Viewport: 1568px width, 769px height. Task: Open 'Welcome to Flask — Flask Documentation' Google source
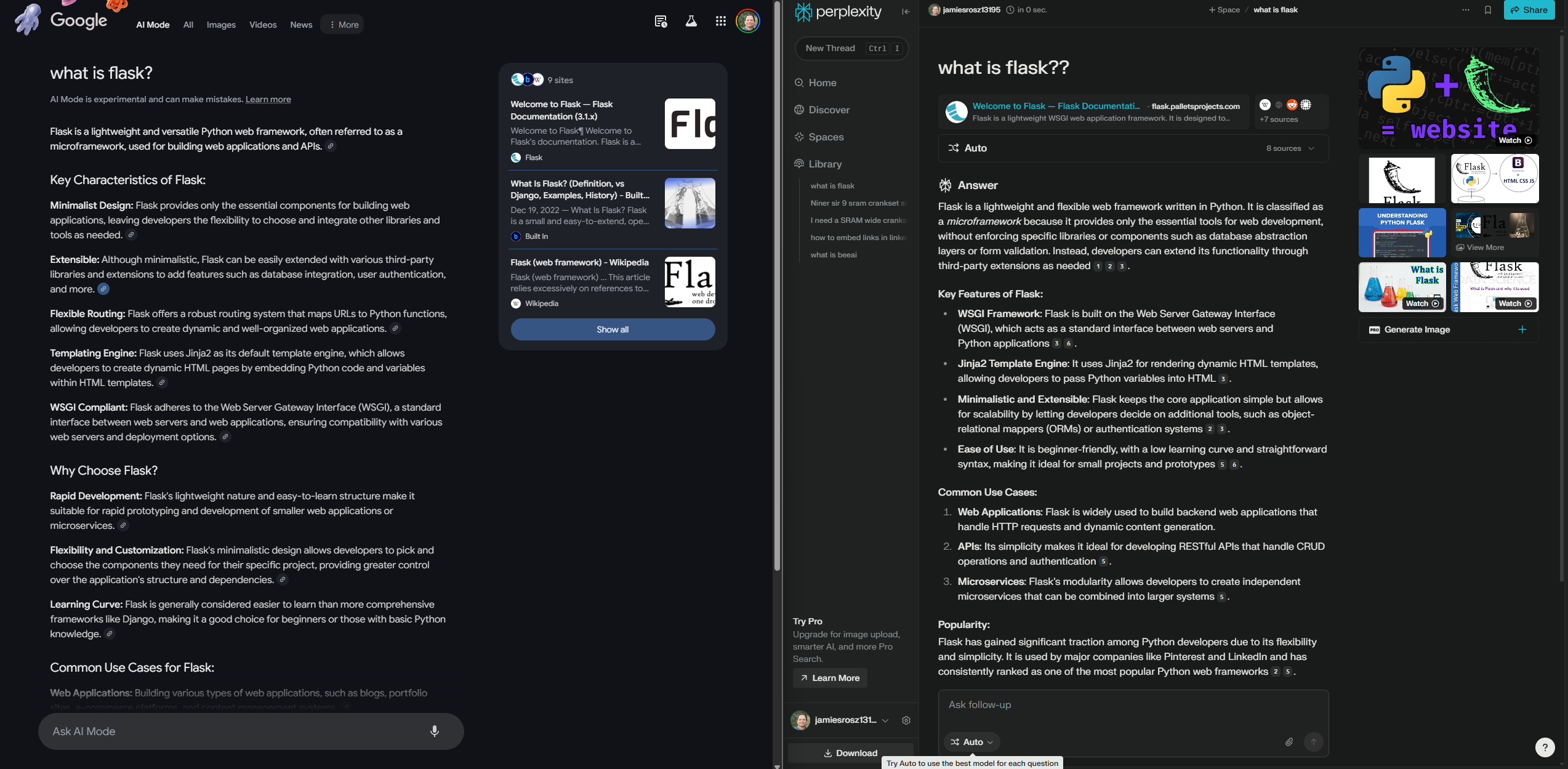(x=613, y=131)
